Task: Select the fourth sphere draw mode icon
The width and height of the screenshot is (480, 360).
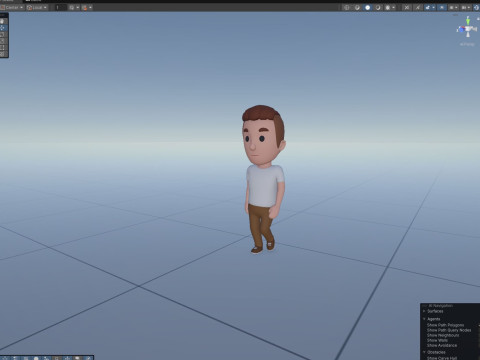Action: click(x=378, y=7)
